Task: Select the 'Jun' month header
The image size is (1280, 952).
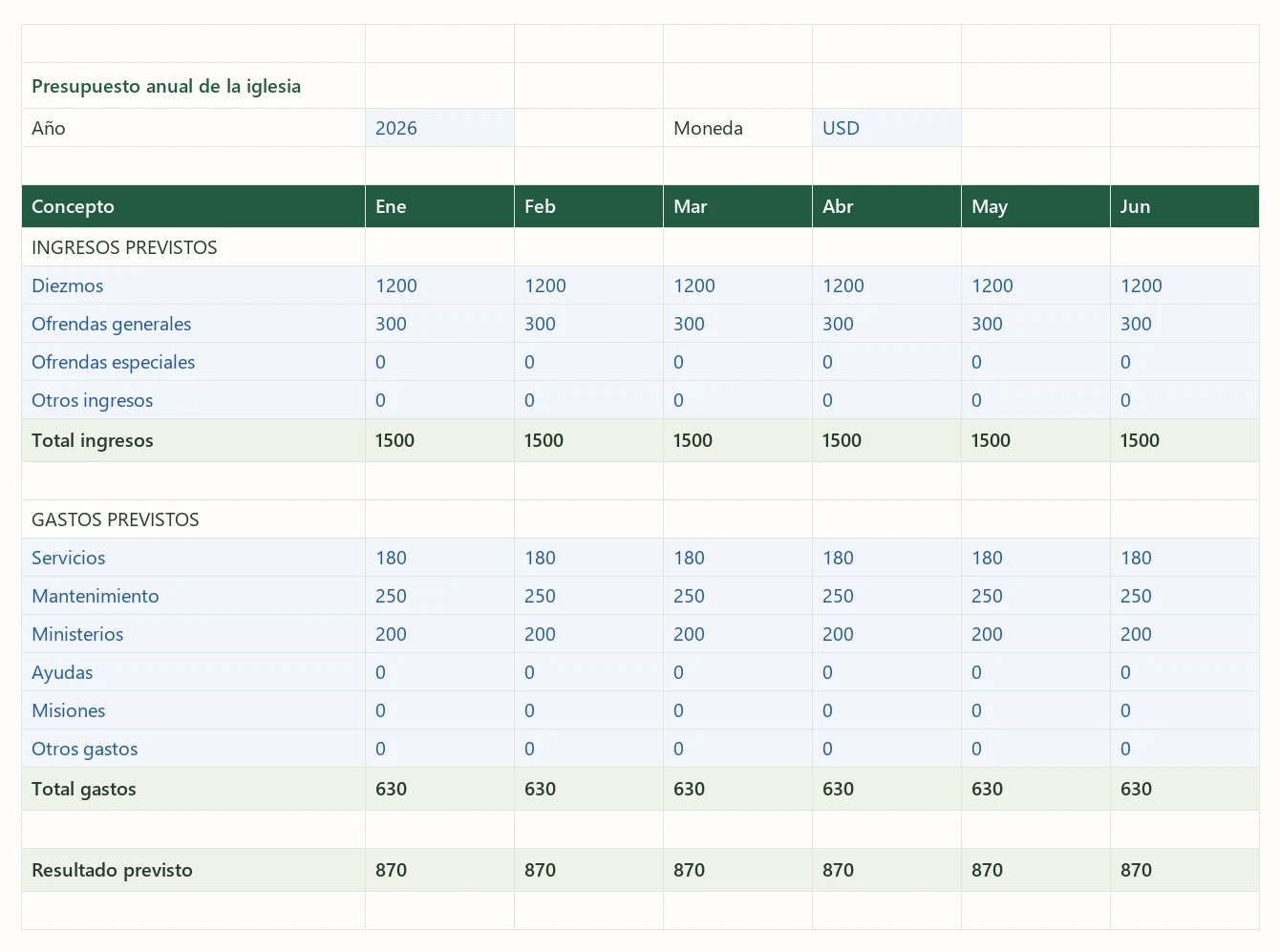Action: pos(1184,206)
